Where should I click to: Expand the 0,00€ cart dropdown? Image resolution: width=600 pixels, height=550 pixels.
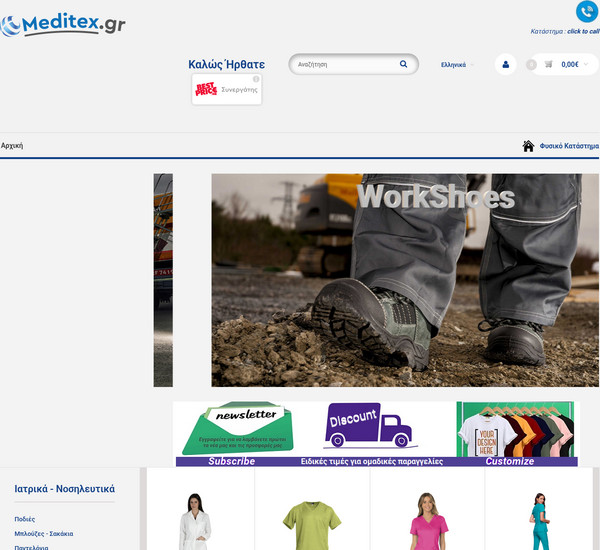pos(574,64)
